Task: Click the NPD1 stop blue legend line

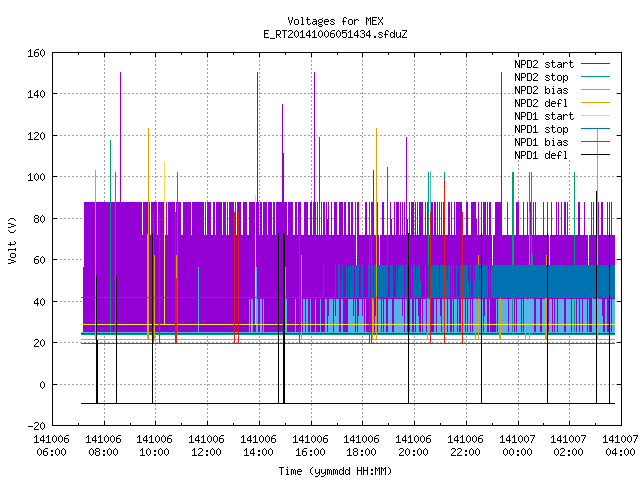Action: pyautogui.click(x=595, y=129)
